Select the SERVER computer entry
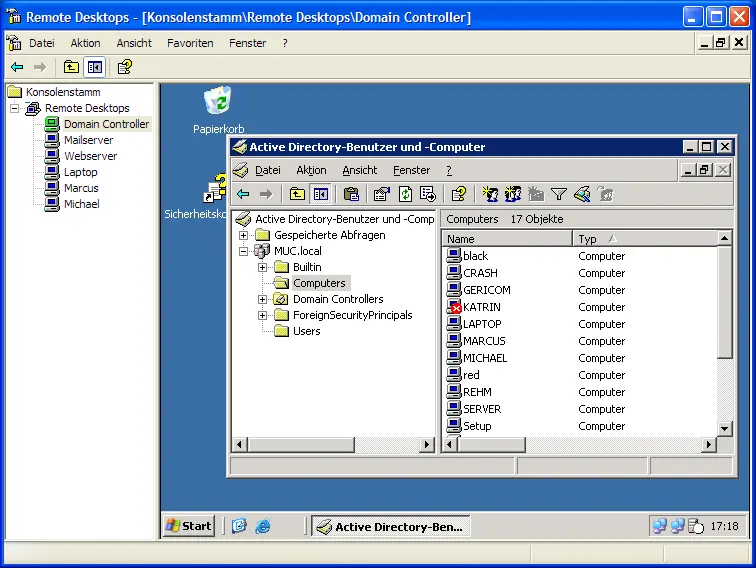The width and height of the screenshot is (756, 568). (482, 409)
